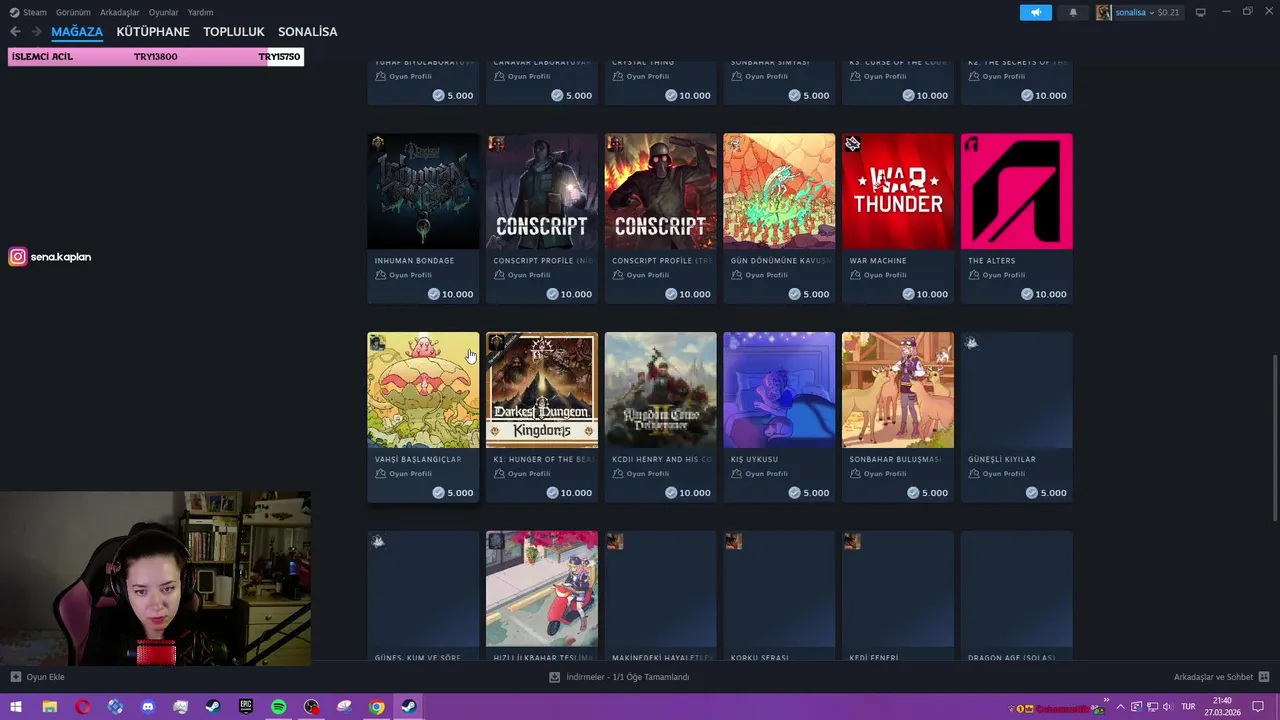Open the notifications bell
The width and height of the screenshot is (1280, 720).
(x=1073, y=12)
